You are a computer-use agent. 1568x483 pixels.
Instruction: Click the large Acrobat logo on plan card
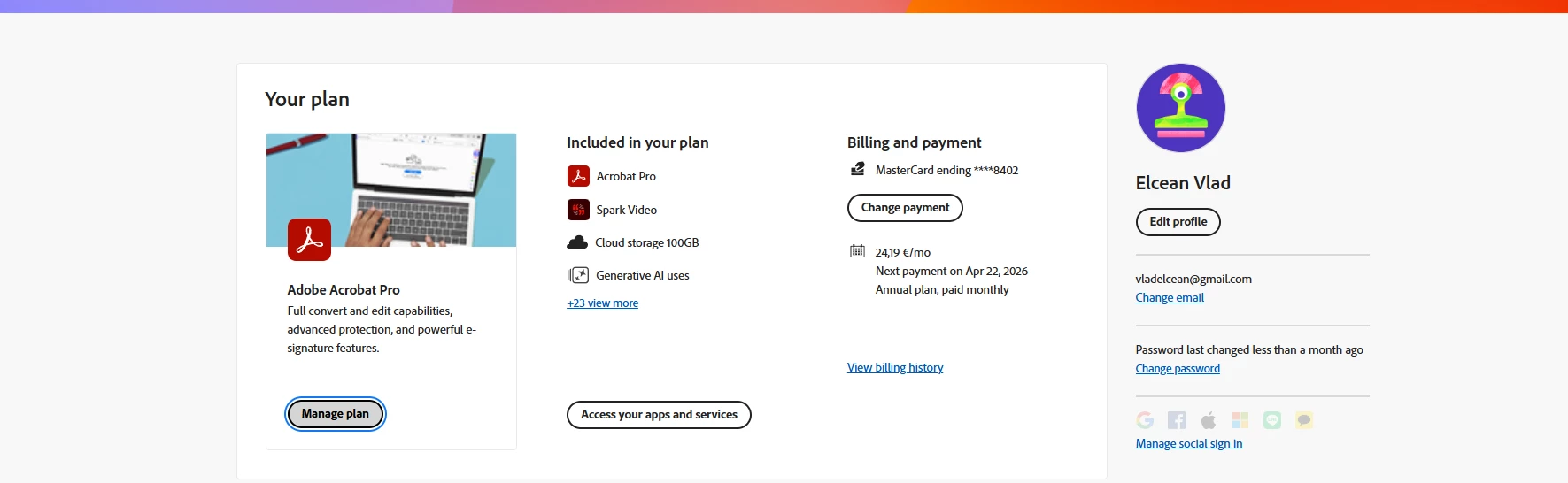[309, 240]
